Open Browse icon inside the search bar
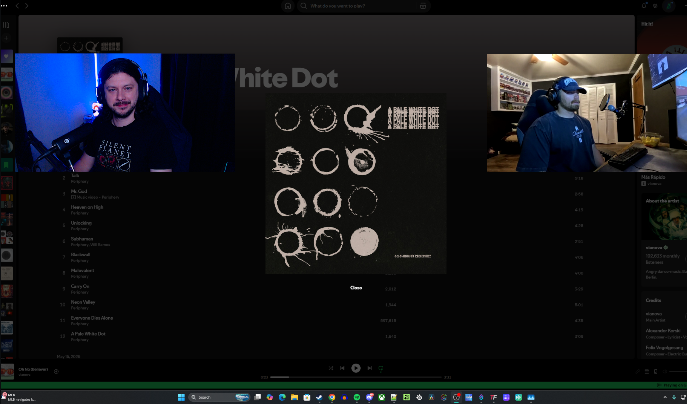Screen dimensions: 687x404 (423, 6)
